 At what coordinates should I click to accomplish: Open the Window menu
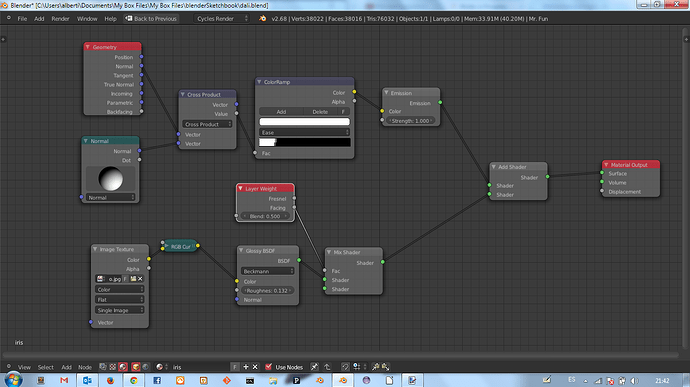click(87, 18)
